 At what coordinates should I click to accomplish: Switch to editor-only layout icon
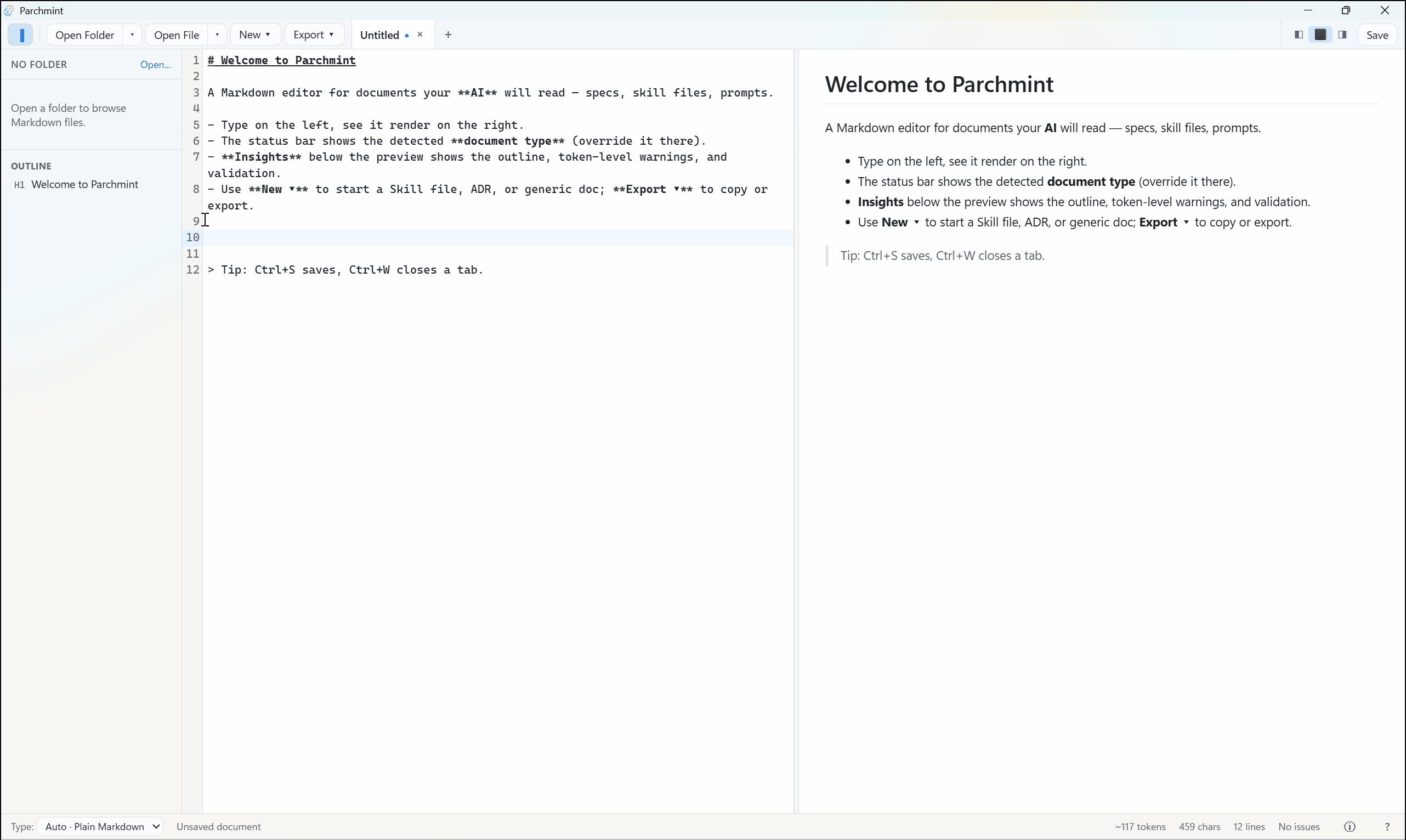pos(1299,35)
